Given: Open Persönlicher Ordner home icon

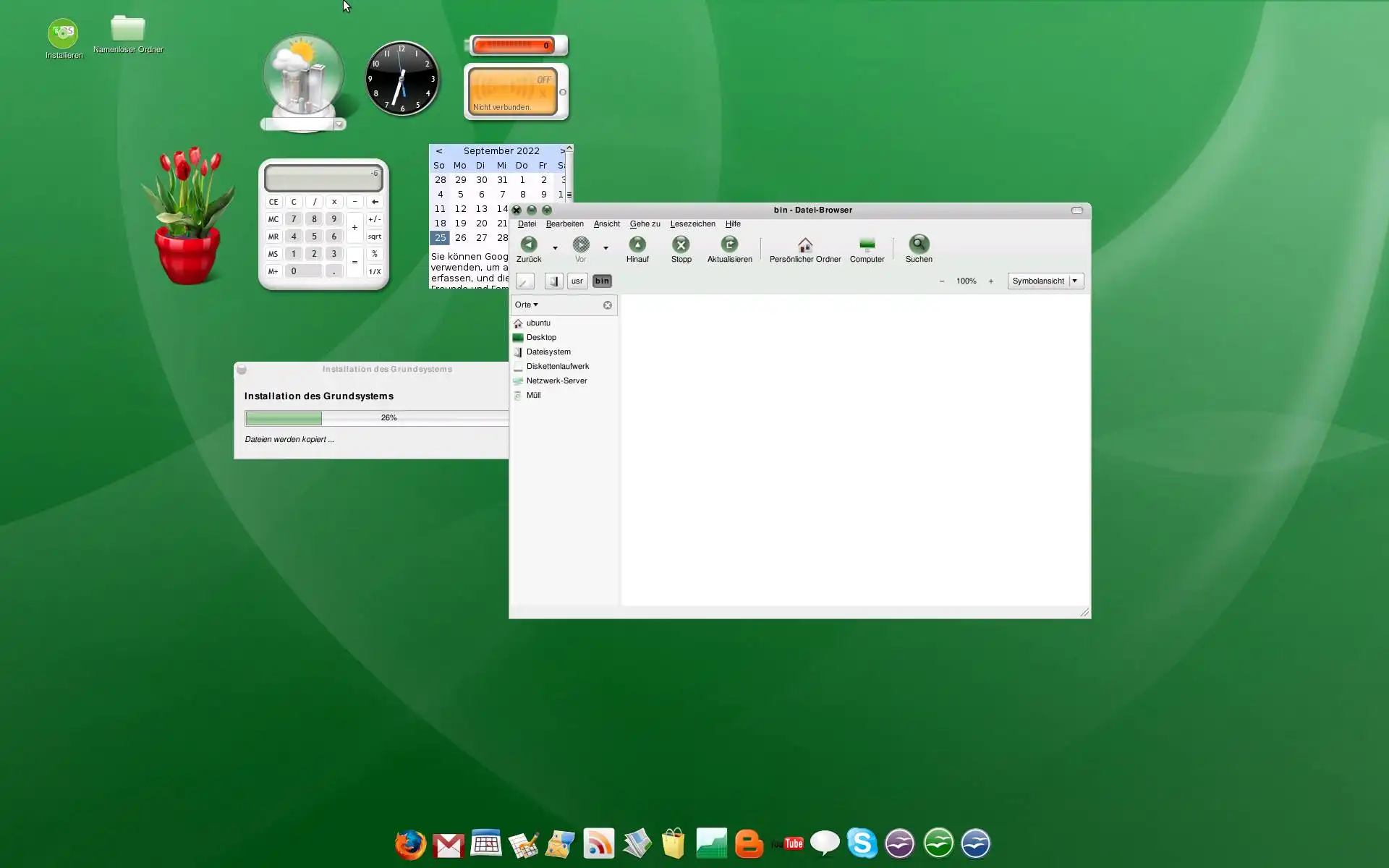Looking at the screenshot, I should pyautogui.click(x=804, y=245).
